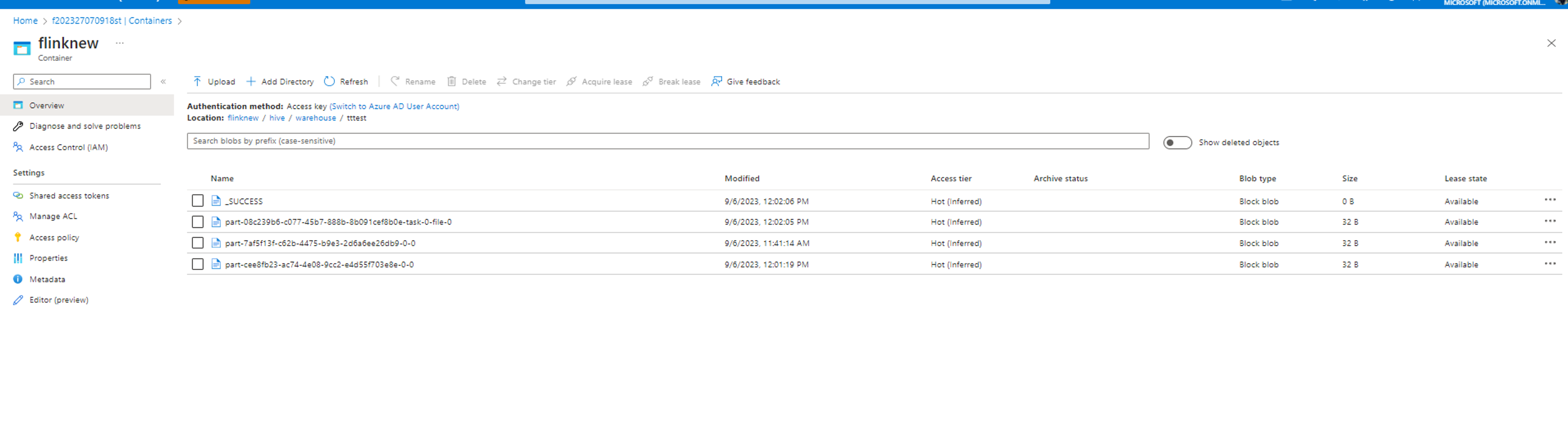This screenshot has width=1568, height=424.
Task: Open blob part-7af5f13f-c62b-4475-b9e3-2d6a6ee26db9-0-0
Action: tap(320, 243)
